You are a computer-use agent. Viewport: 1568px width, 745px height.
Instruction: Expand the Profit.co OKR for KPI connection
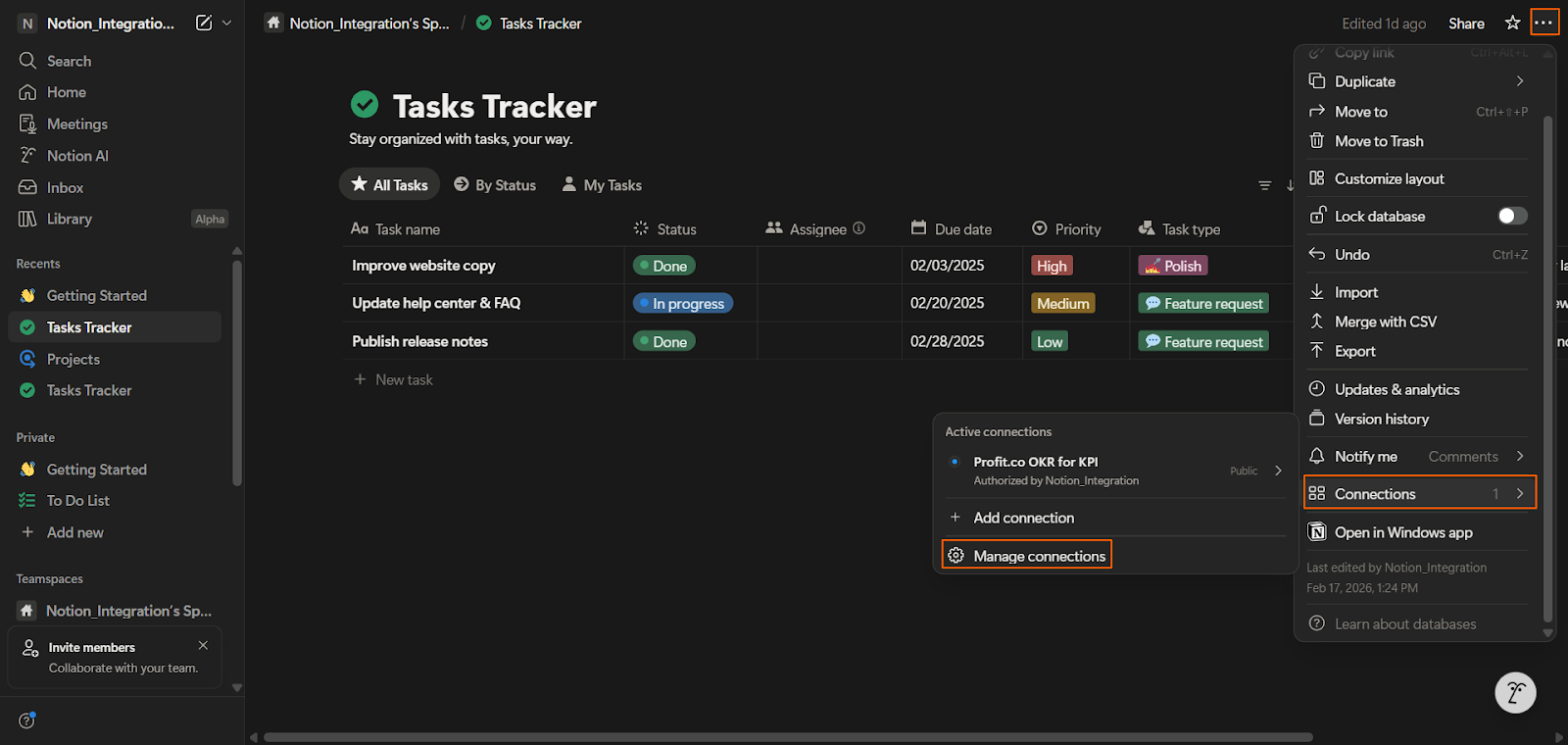[x=1278, y=471]
